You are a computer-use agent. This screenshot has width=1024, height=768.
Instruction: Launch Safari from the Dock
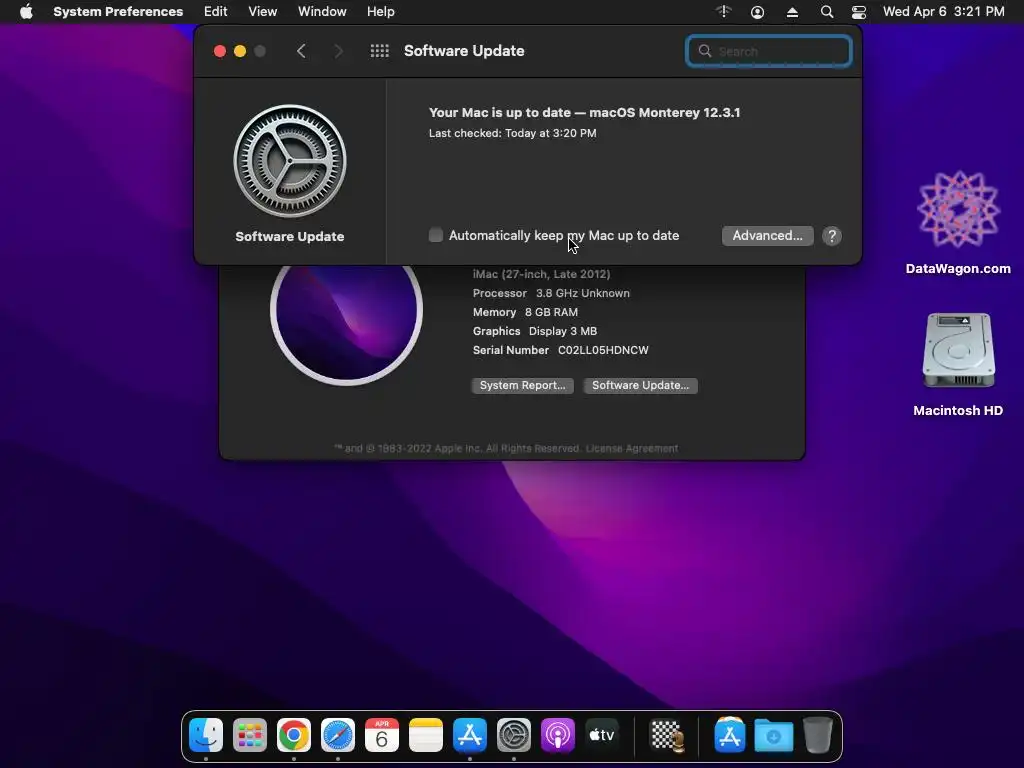(338, 735)
